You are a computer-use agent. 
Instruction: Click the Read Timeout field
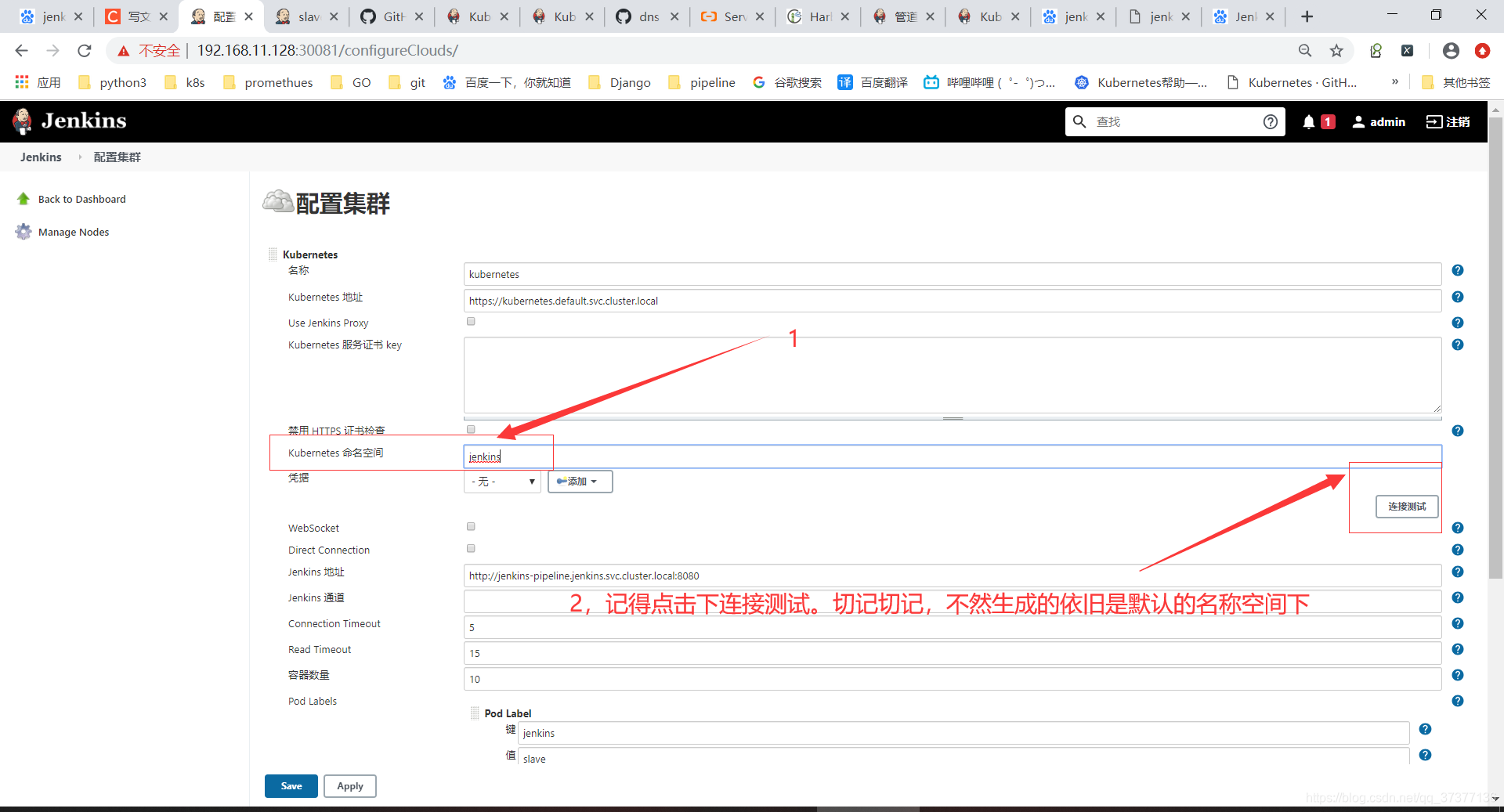(x=953, y=653)
